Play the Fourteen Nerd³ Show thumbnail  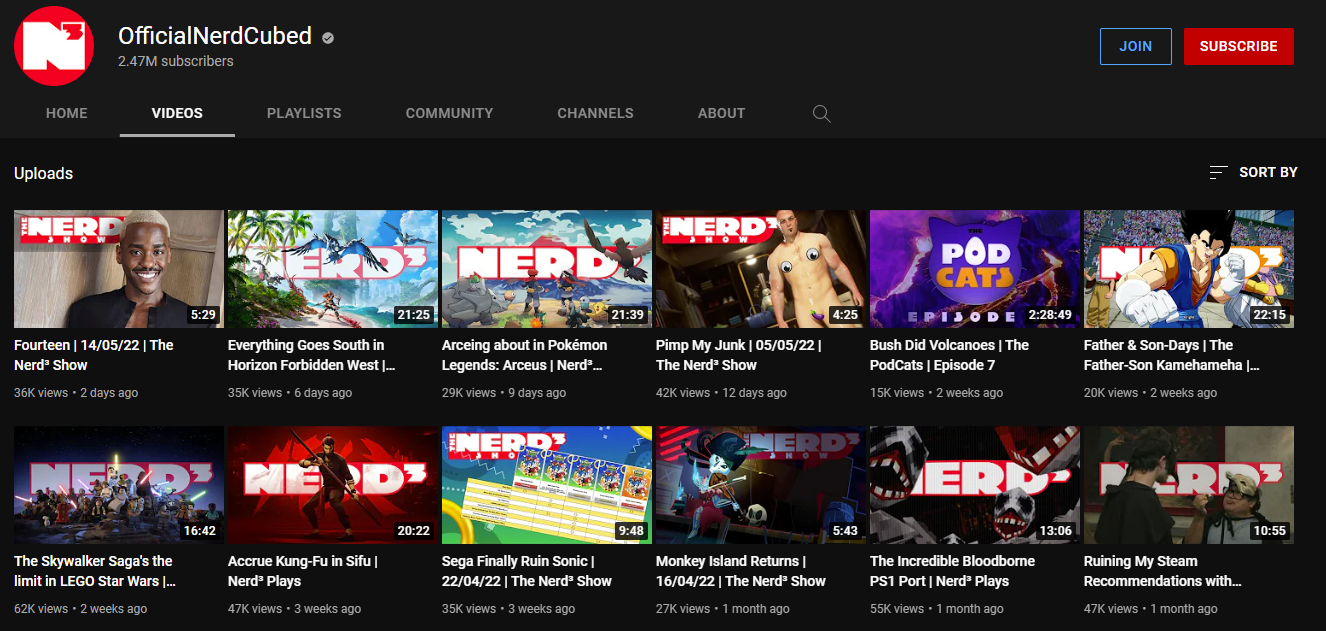[119, 269]
